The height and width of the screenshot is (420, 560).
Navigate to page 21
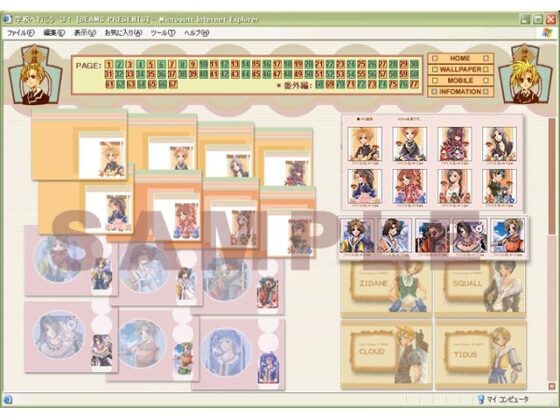(319, 65)
